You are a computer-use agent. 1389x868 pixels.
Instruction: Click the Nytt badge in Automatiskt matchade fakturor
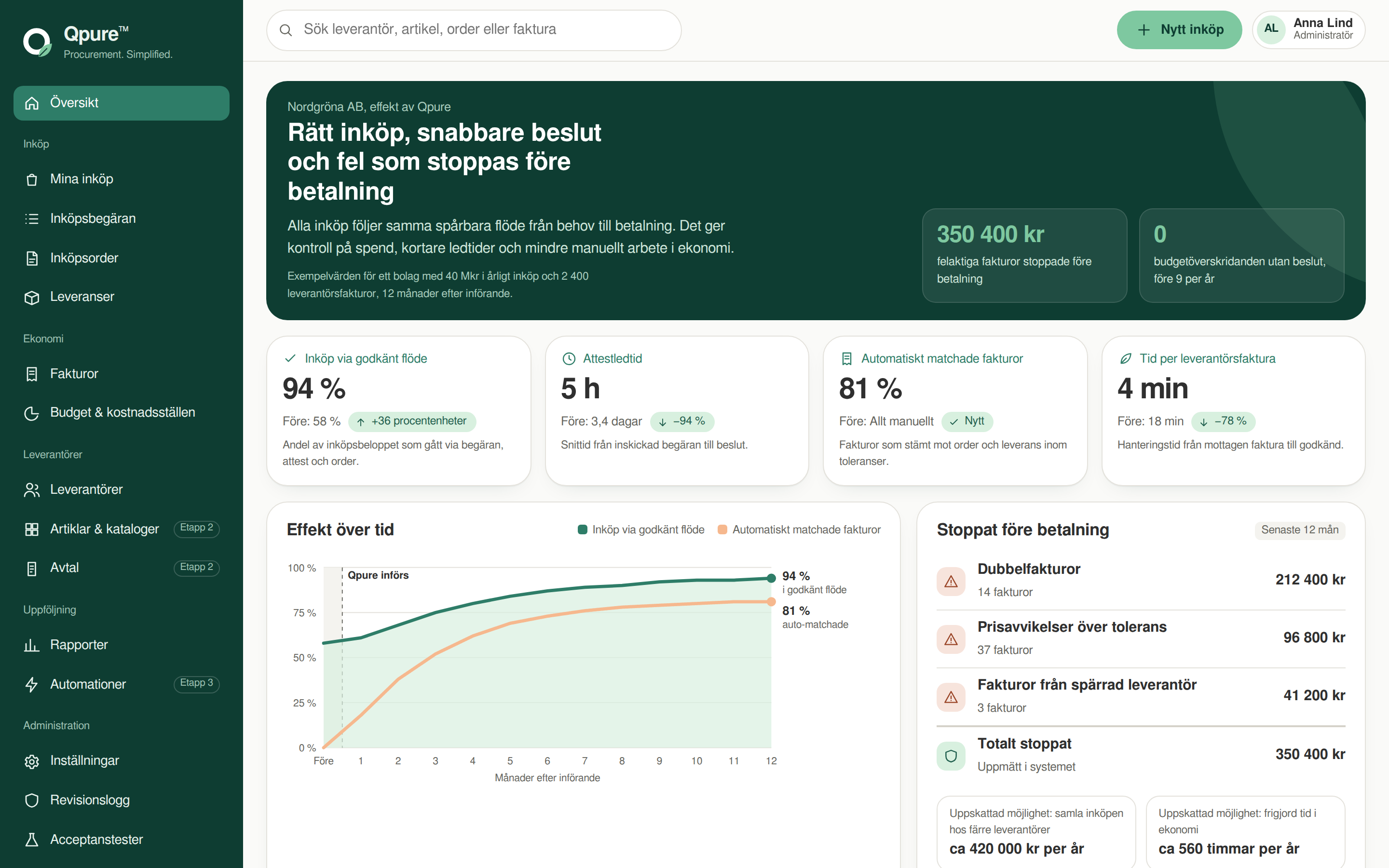pyautogui.click(x=967, y=421)
